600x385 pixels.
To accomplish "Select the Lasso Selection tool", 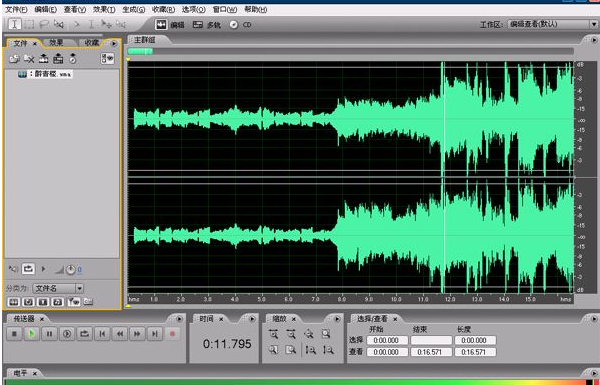I will point(44,24).
